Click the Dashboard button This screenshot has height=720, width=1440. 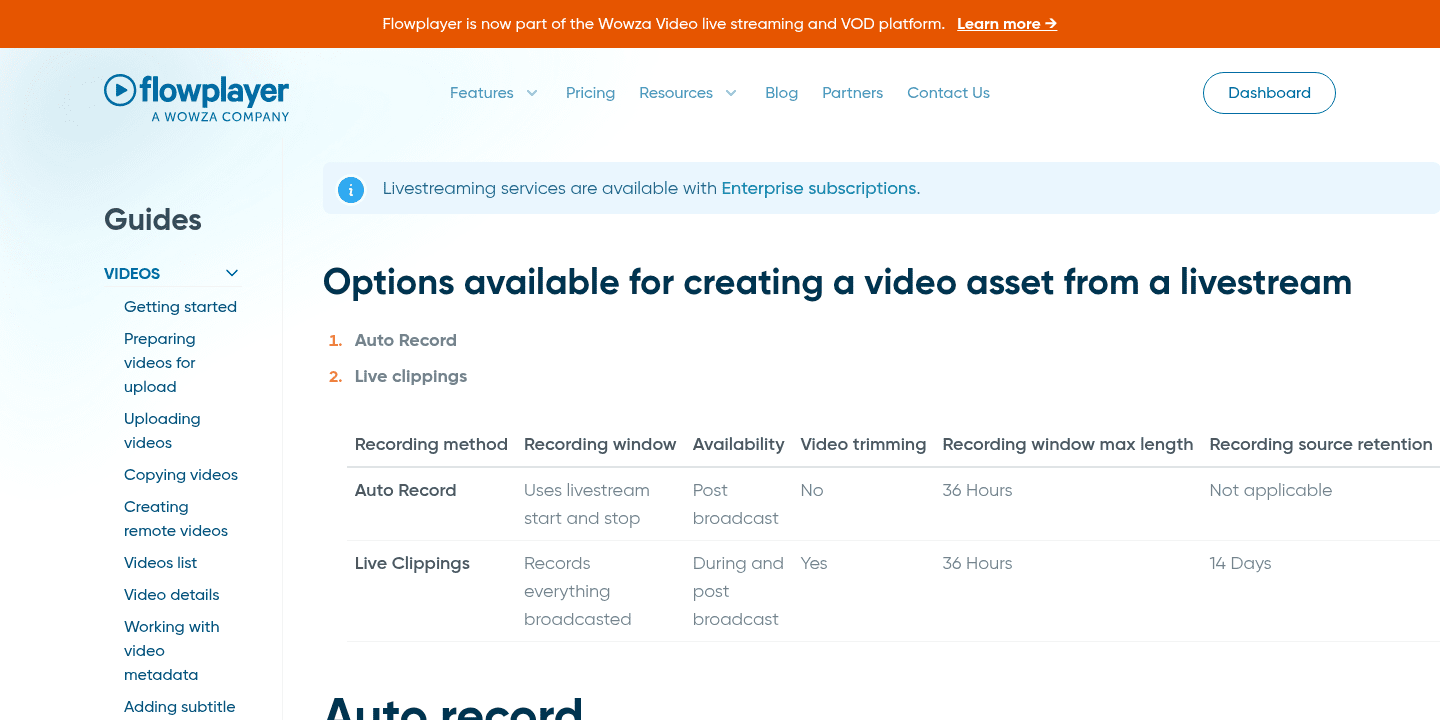pyautogui.click(x=1268, y=93)
